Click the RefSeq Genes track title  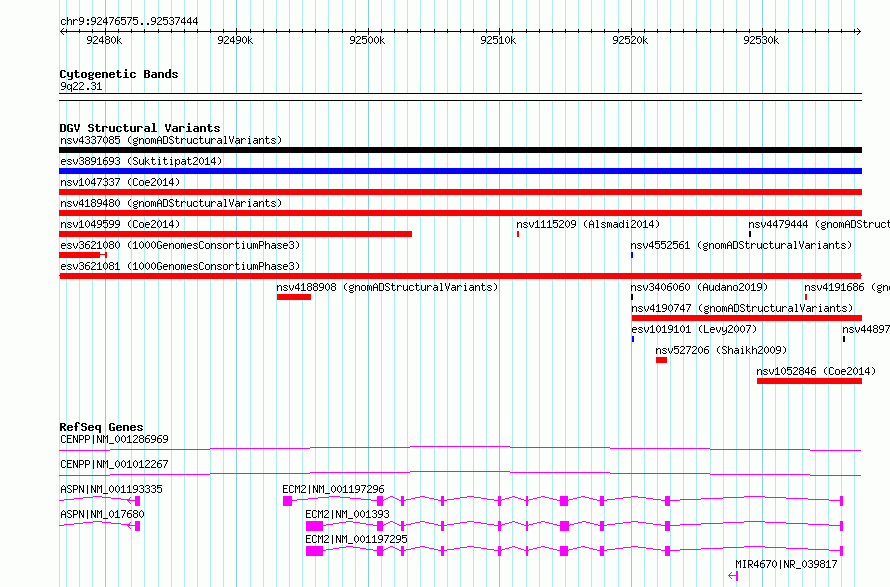101,427
